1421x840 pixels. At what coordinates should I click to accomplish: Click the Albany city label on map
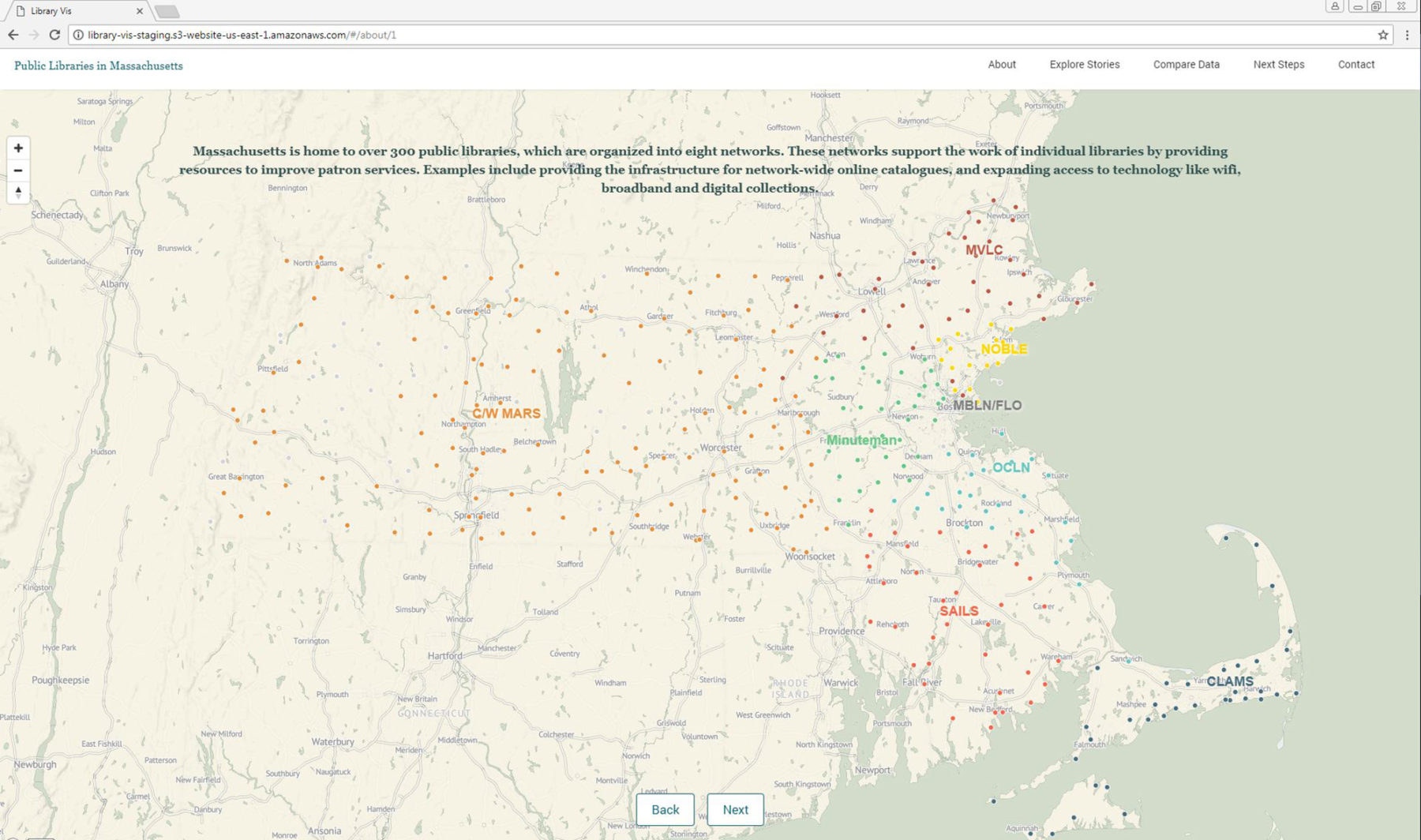coord(114,283)
